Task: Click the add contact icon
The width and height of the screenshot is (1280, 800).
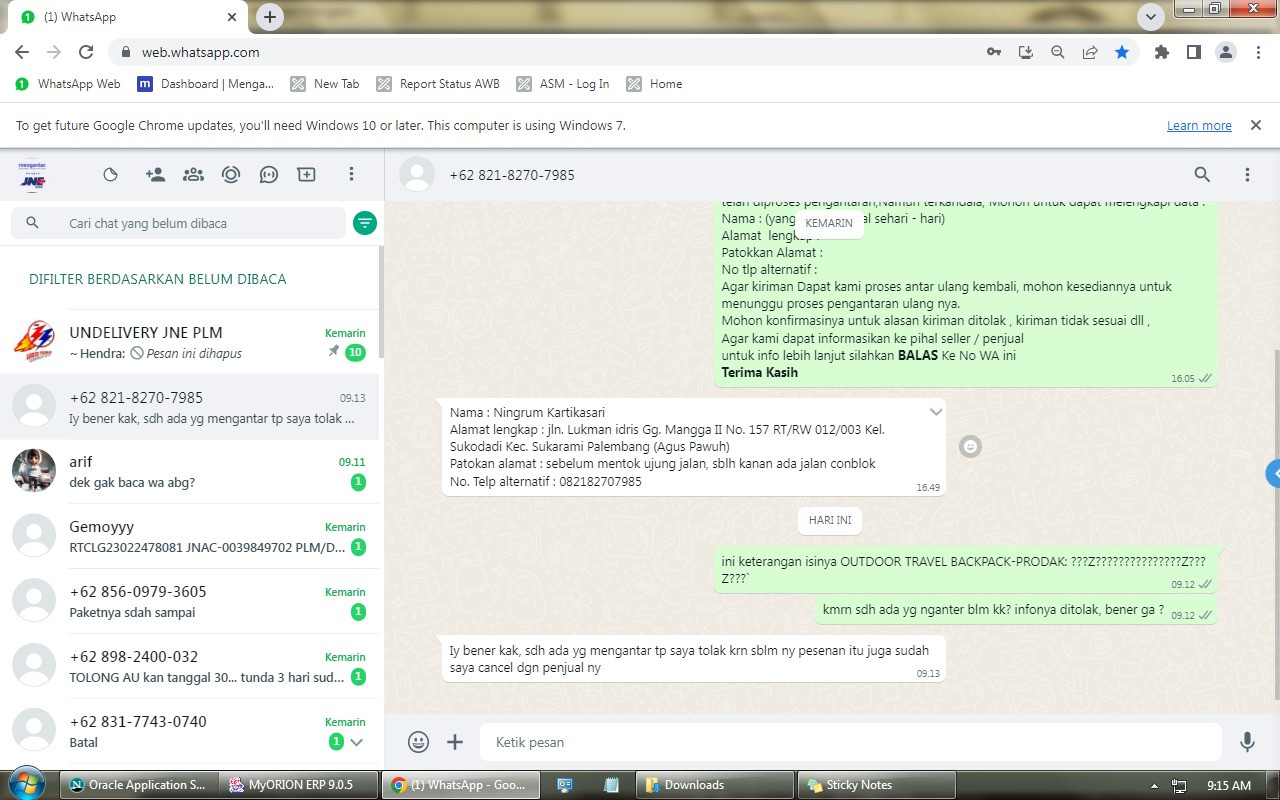Action: pos(155,174)
